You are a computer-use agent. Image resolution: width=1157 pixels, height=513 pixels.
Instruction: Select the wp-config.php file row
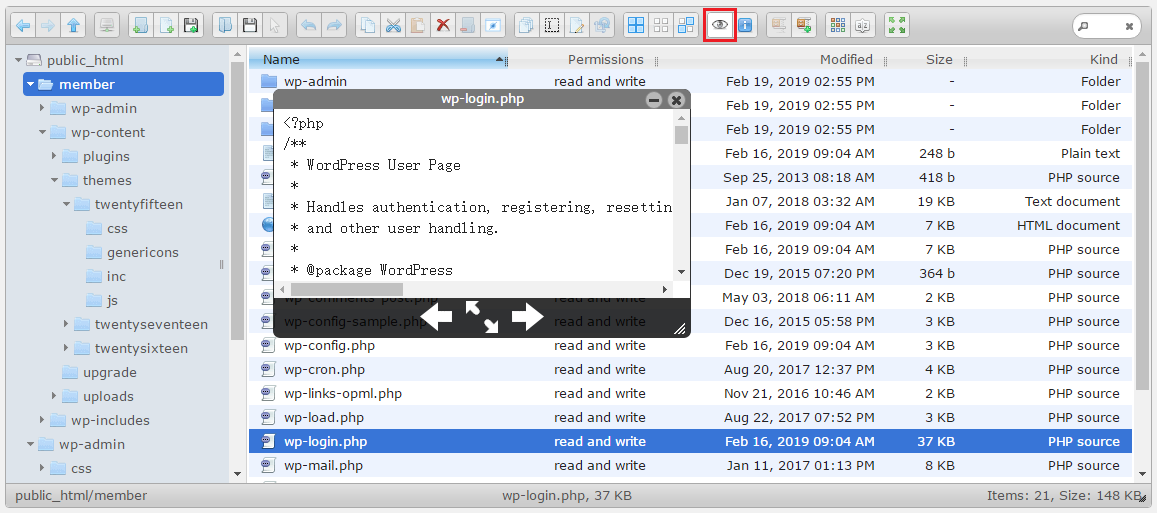tap(690, 345)
